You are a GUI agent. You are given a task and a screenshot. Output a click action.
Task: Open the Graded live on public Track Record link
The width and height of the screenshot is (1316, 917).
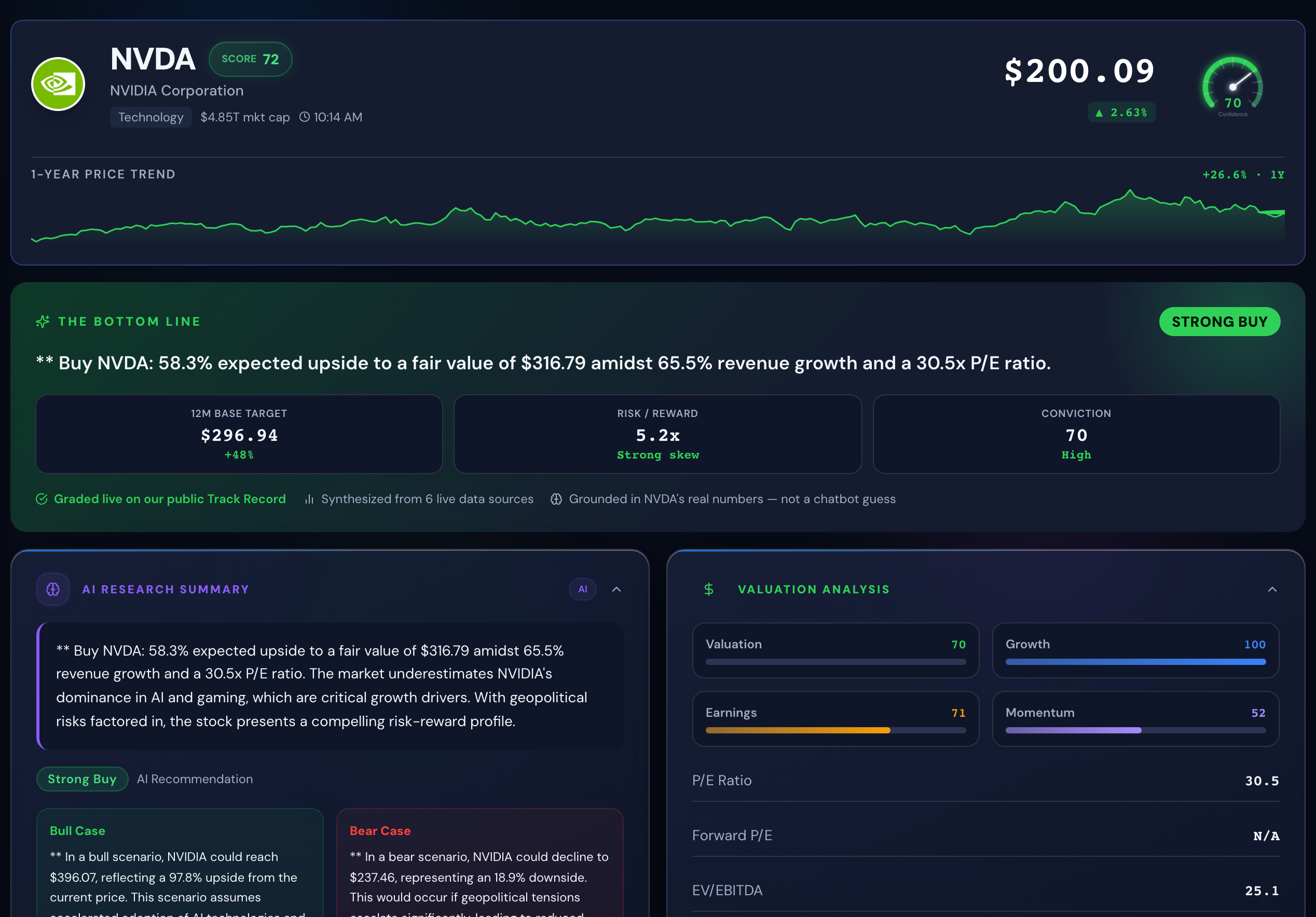[170, 499]
